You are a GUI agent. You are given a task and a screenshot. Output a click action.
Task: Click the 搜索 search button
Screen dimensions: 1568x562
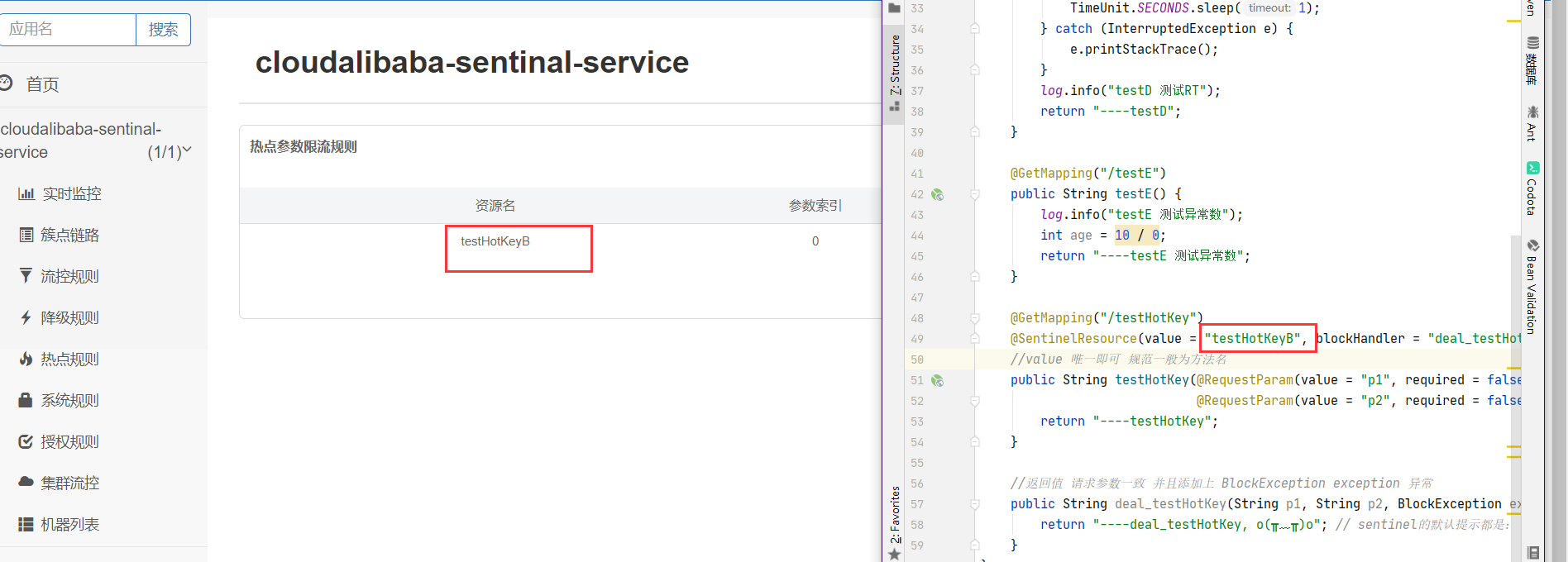[163, 30]
